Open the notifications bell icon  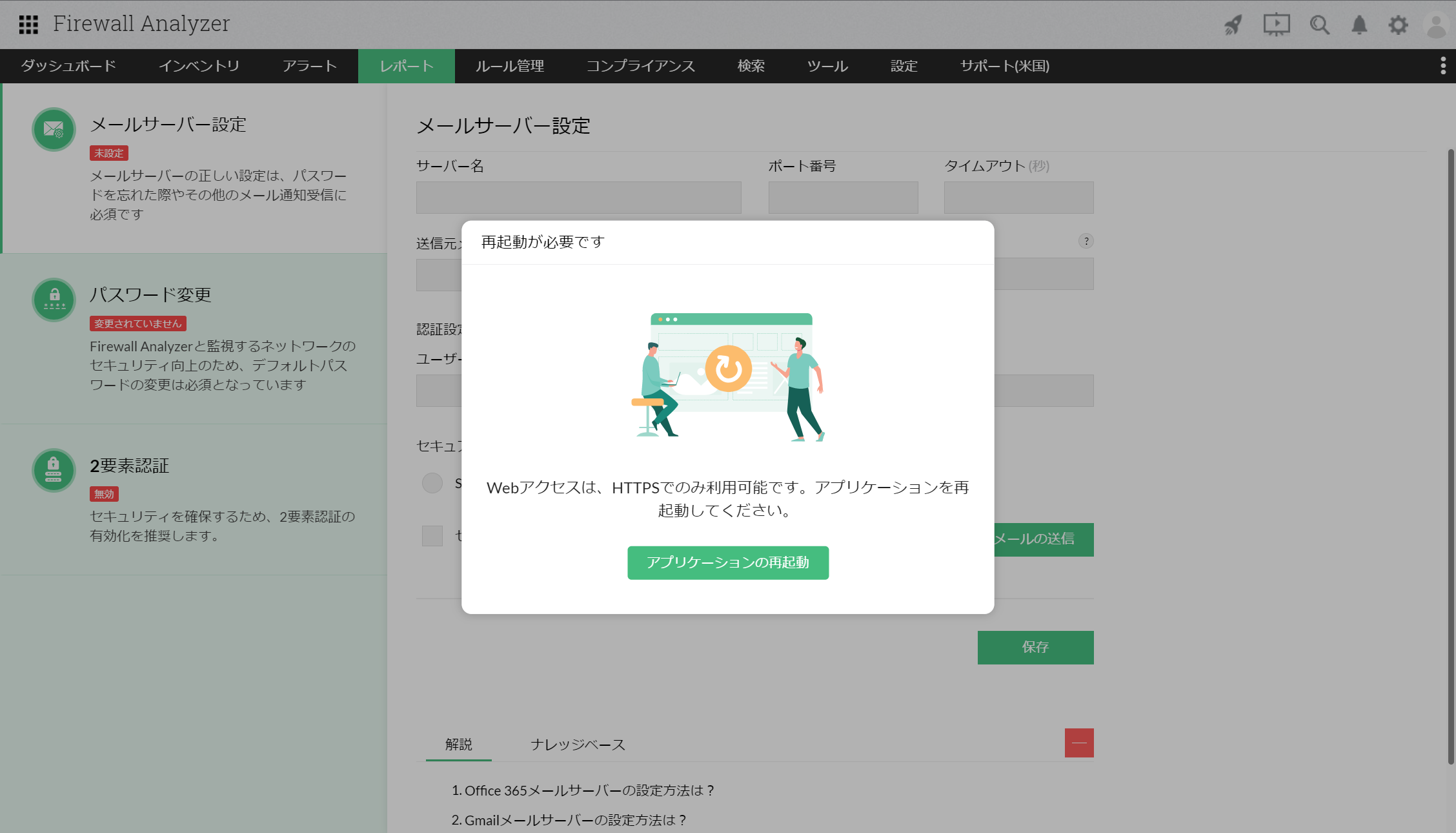1359,25
